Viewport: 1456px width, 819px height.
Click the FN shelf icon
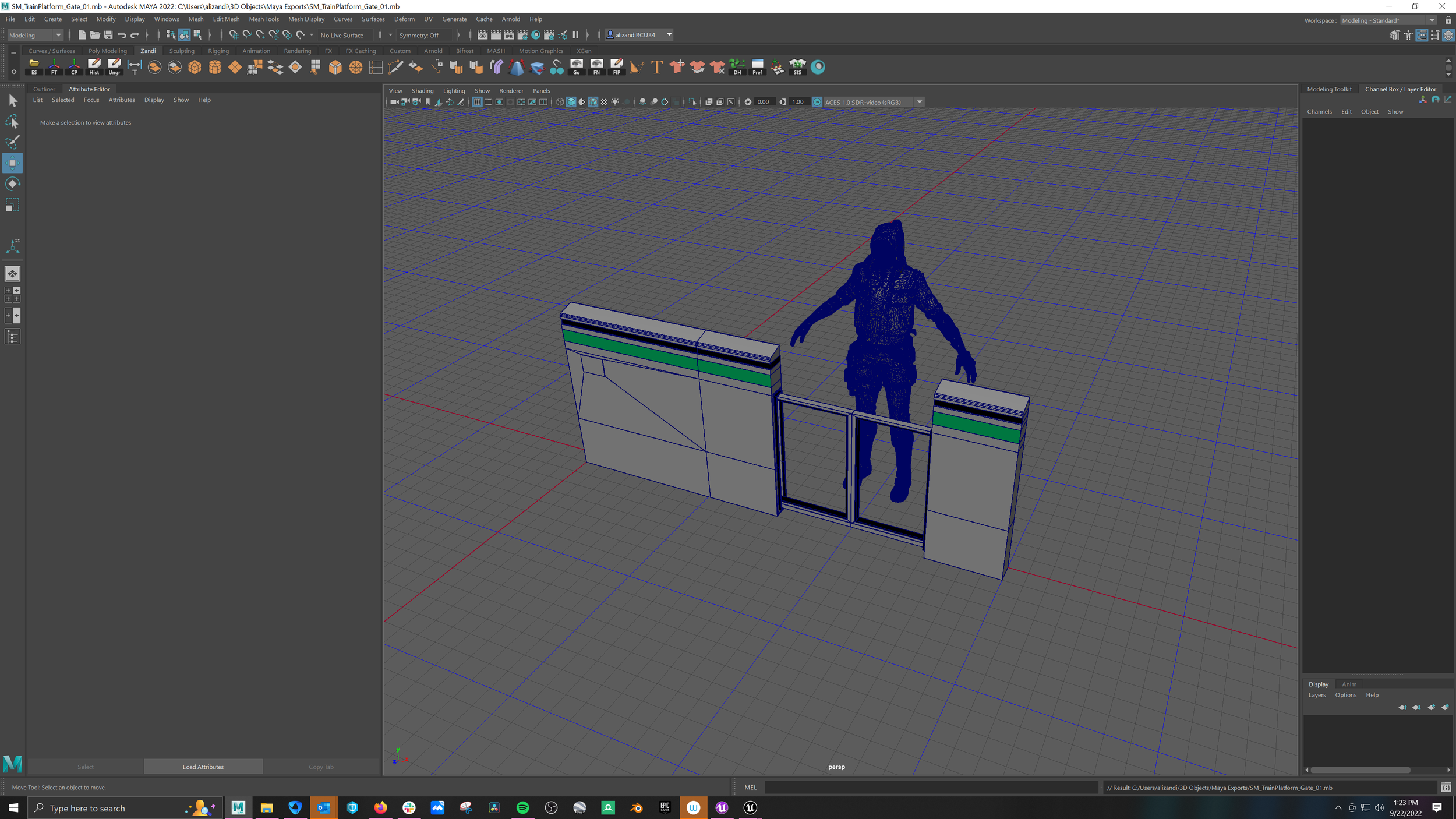[x=596, y=67]
